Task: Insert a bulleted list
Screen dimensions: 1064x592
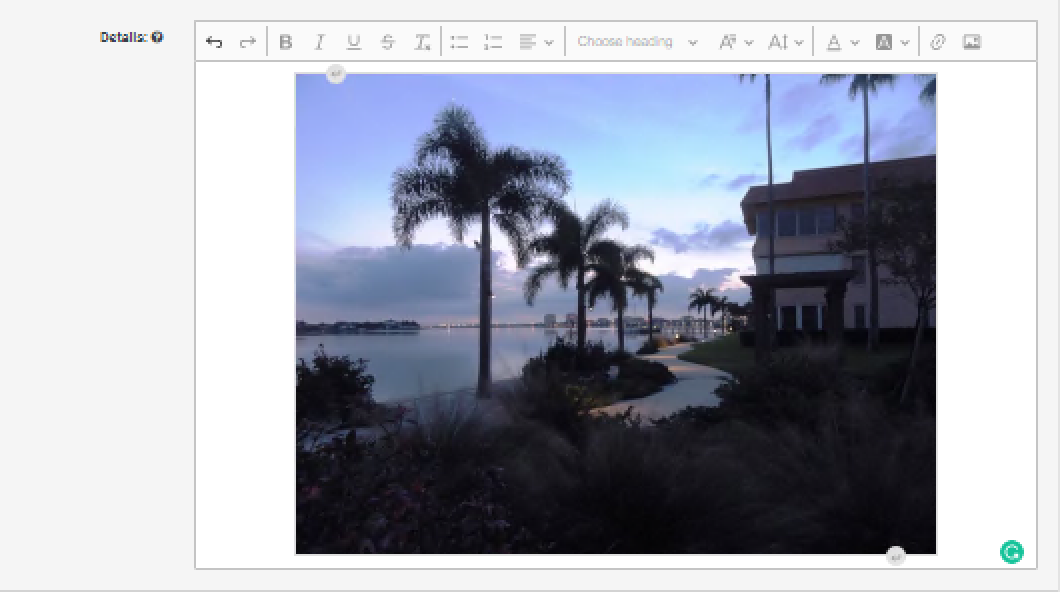Action: click(x=459, y=42)
